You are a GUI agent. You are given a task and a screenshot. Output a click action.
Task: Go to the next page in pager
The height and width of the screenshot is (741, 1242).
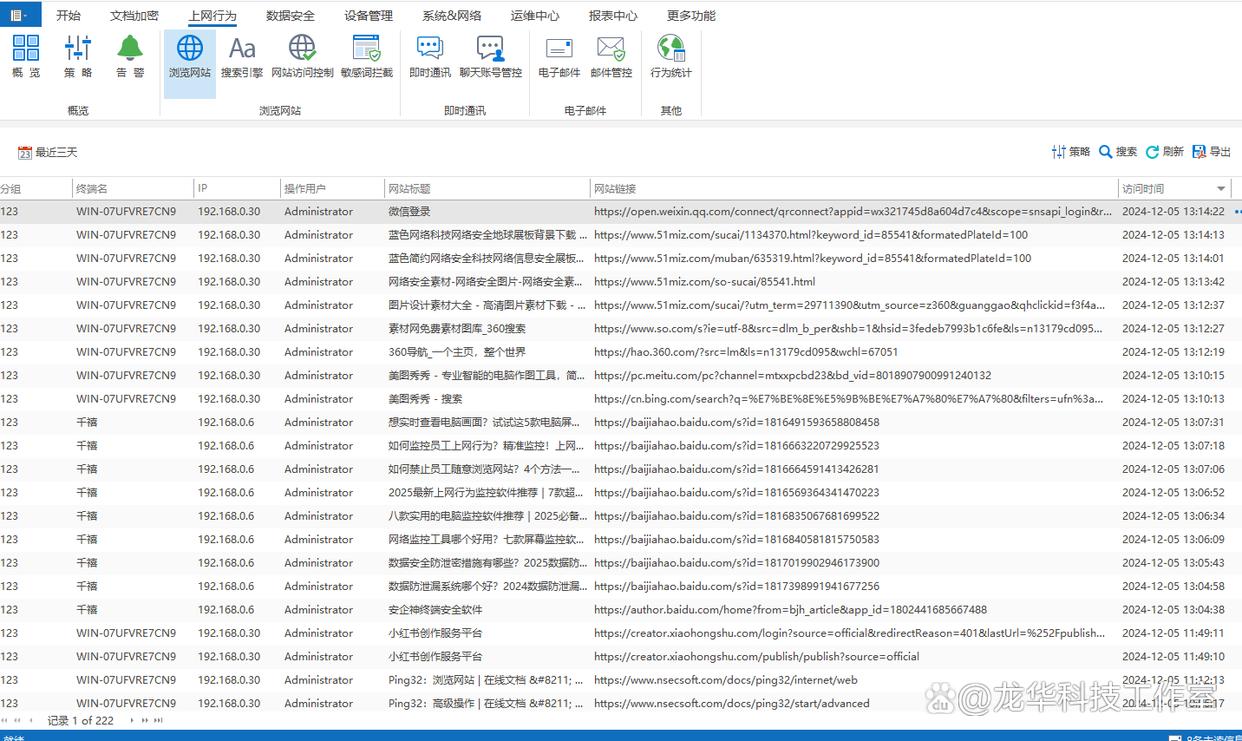(144, 720)
